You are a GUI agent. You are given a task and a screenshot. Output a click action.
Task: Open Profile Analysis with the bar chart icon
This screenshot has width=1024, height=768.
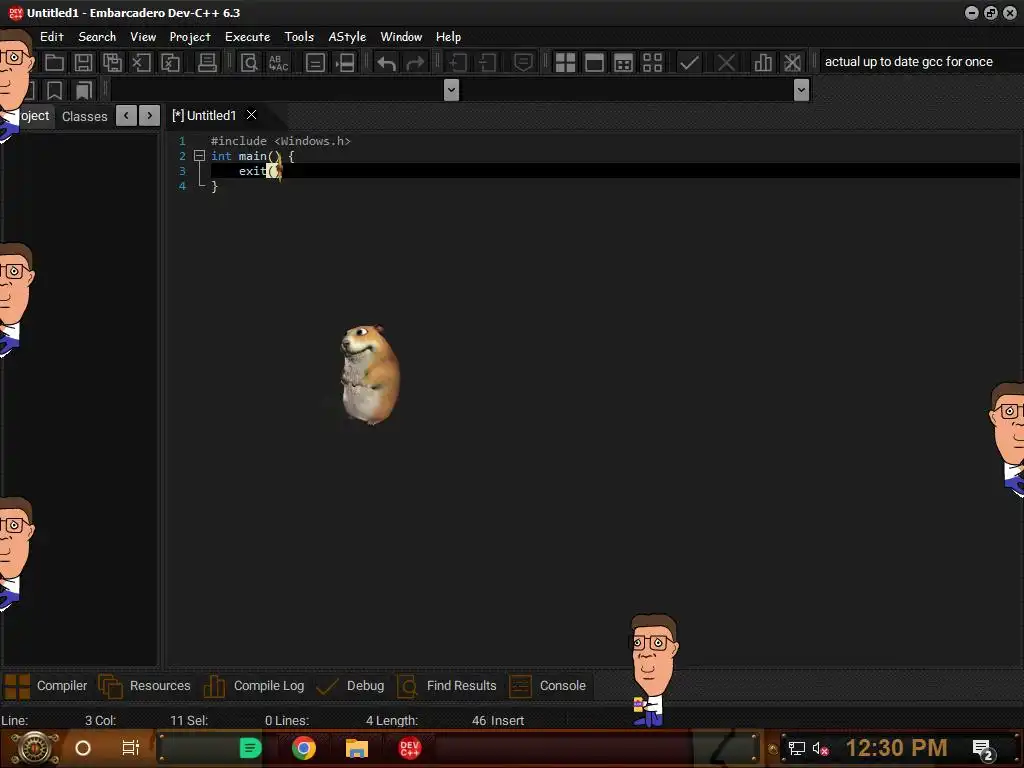(x=763, y=63)
